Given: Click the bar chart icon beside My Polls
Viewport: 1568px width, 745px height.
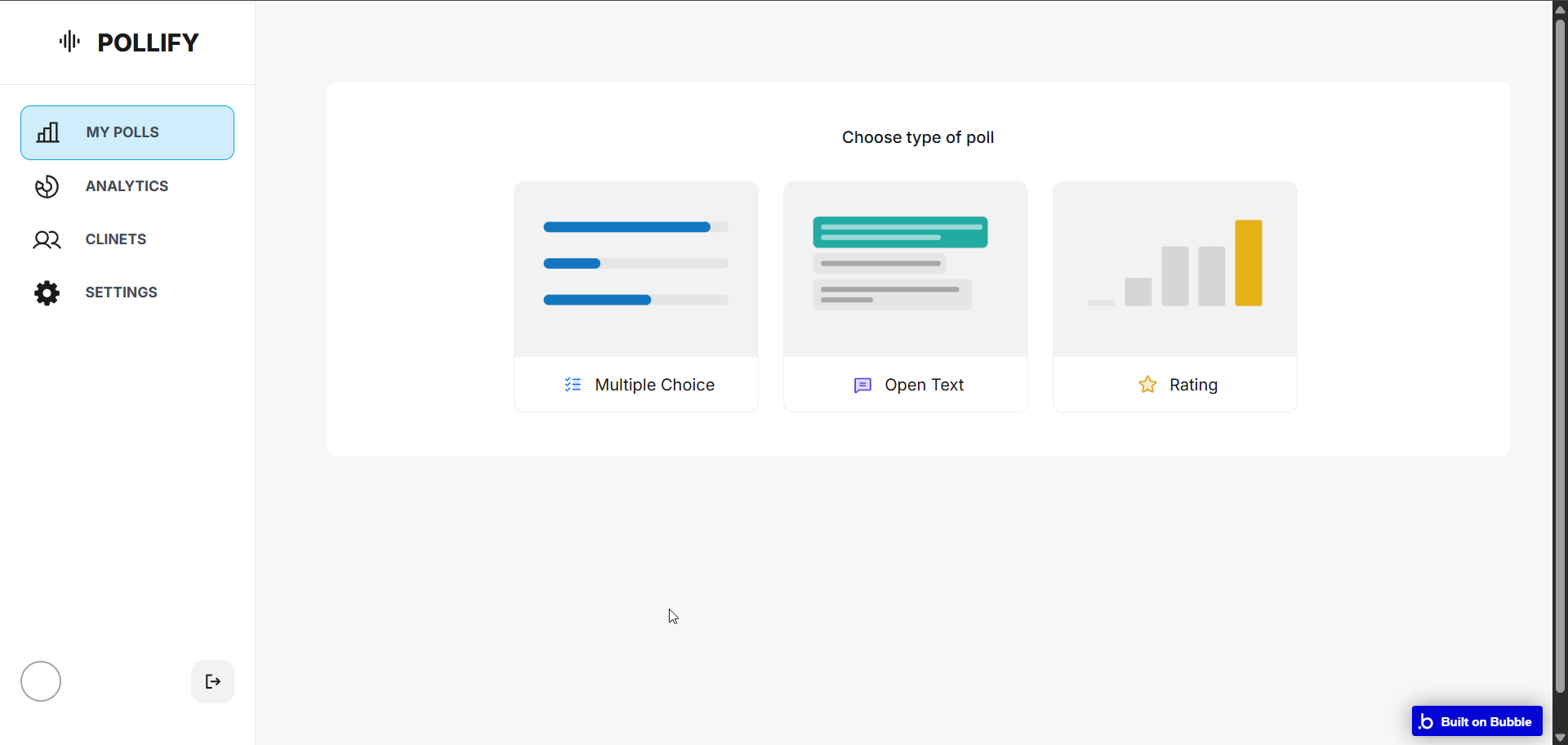Looking at the screenshot, I should pyautogui.click(x=48, y=132).
